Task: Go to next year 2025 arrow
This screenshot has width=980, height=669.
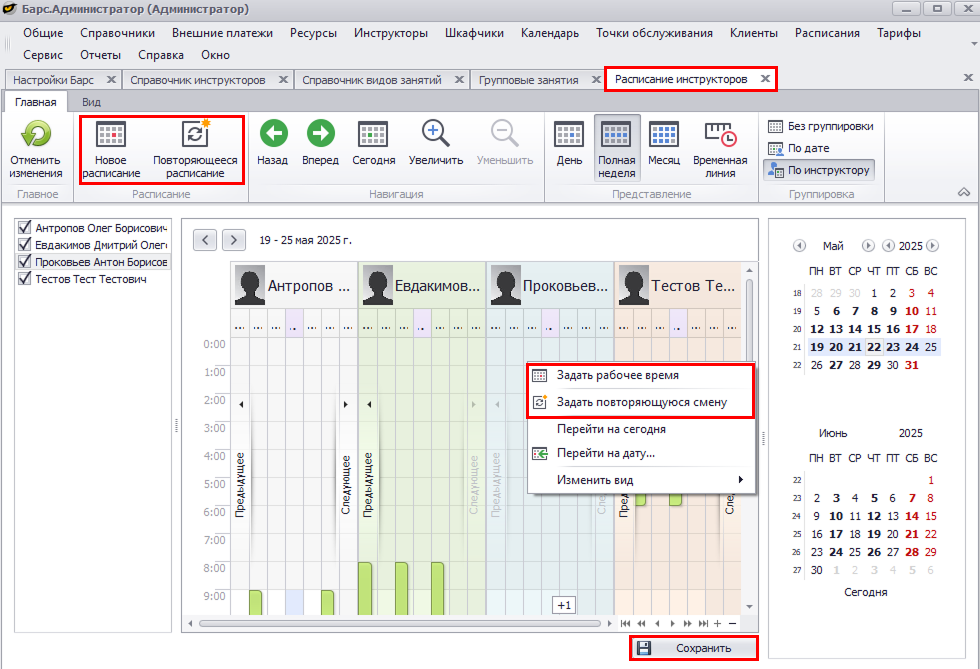Action: (932, 246)
